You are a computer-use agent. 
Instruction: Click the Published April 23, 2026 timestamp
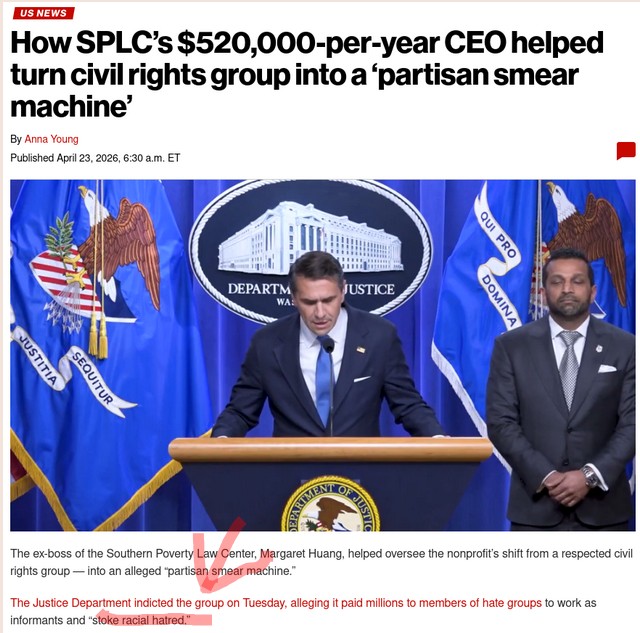(95, 158)
